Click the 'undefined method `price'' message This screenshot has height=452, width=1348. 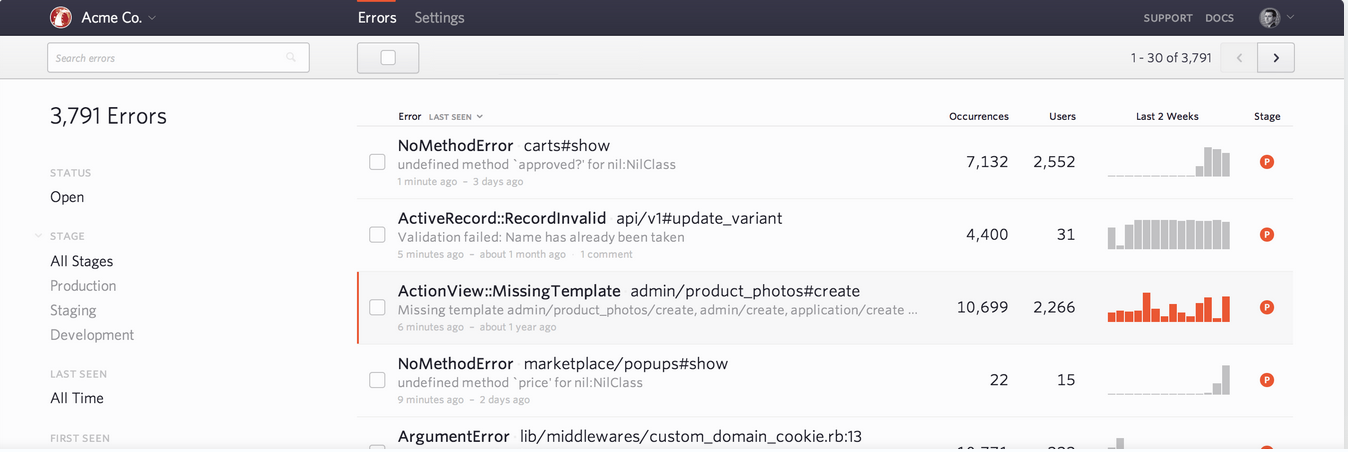point(520,383)
